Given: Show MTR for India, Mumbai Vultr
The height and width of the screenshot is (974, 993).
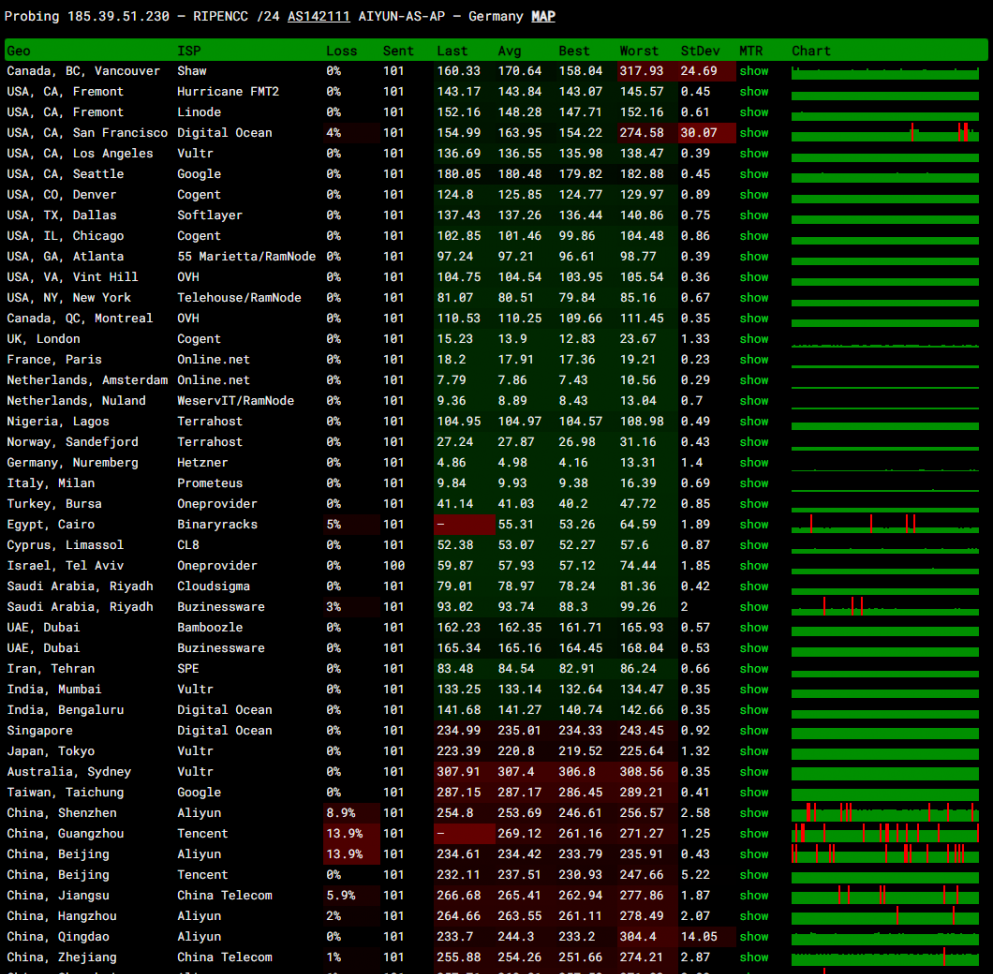Looking at the screenshot, I should point(754,689).
